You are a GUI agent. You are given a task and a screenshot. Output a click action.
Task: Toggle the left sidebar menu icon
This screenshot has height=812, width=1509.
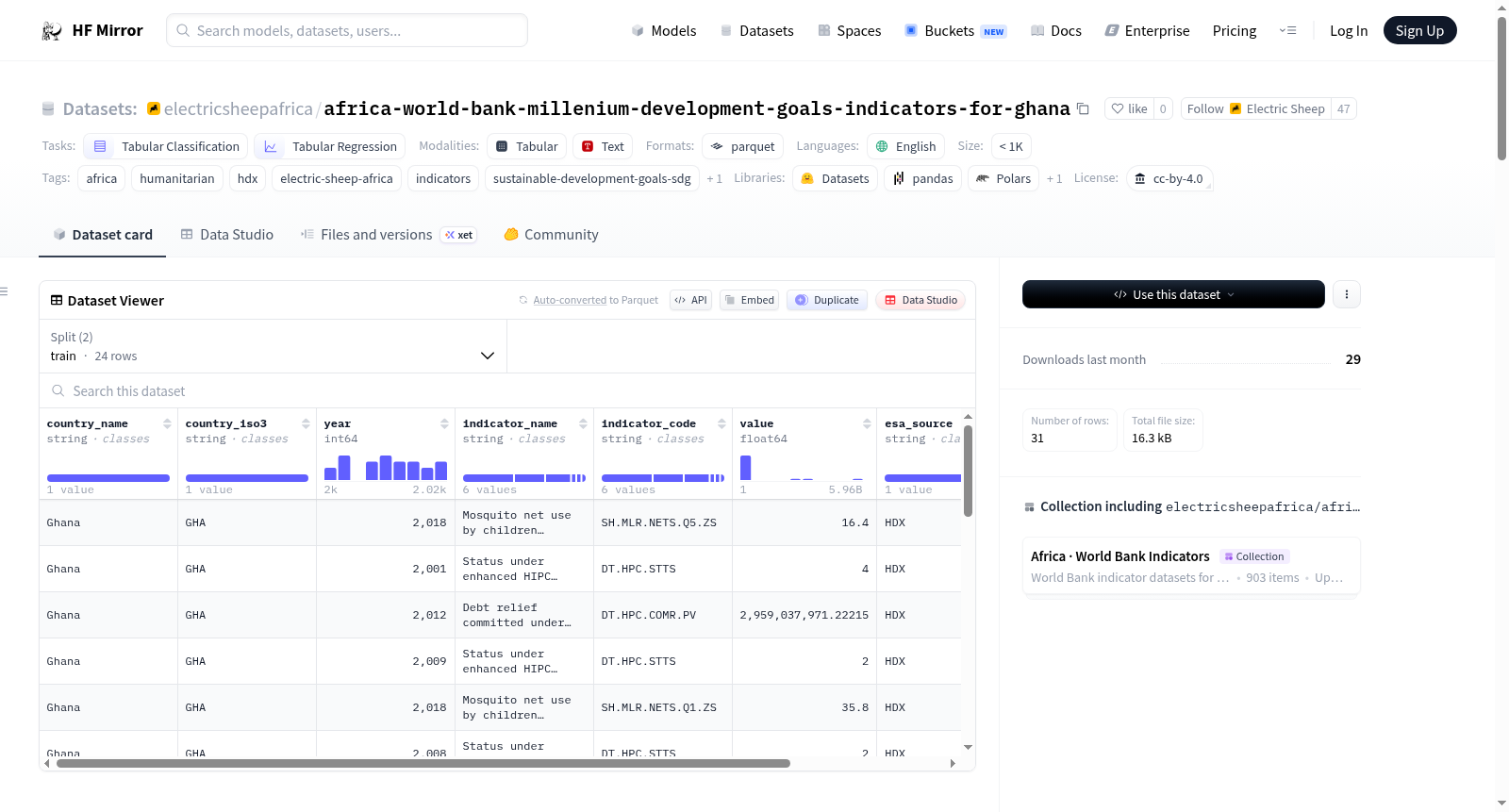click(5, 291)
